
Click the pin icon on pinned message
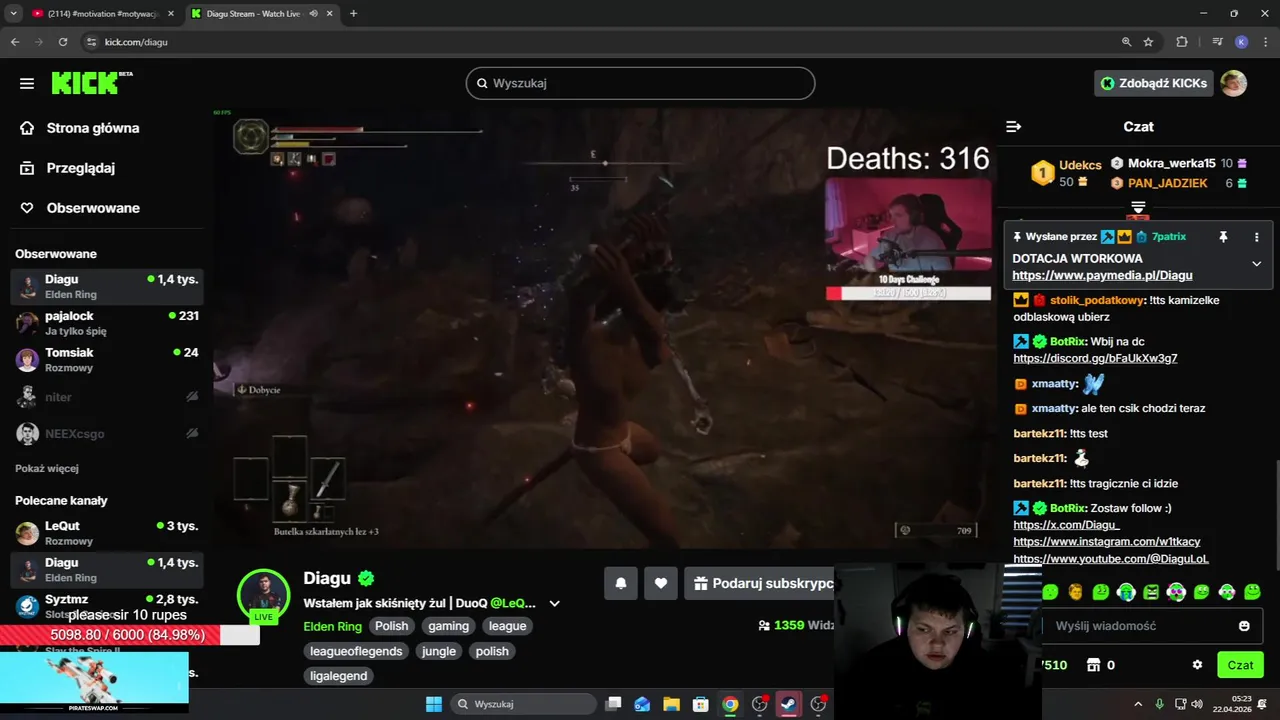coord(1223,237)
